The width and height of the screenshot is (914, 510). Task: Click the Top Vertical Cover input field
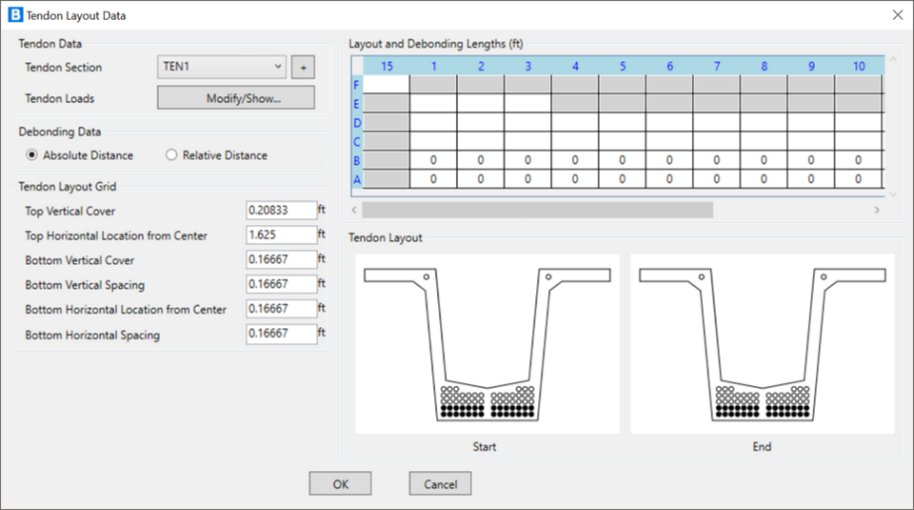280,210
